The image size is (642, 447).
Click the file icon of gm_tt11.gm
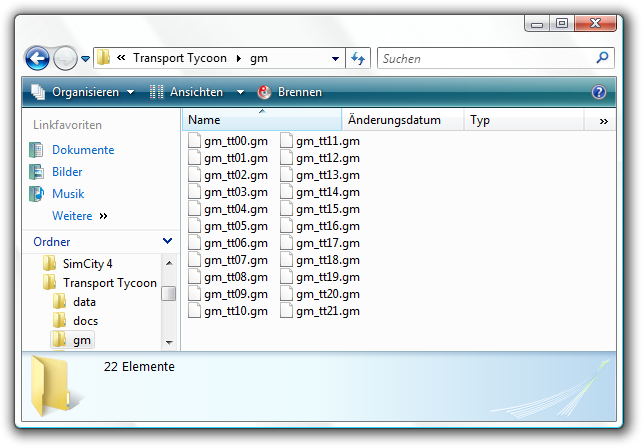click(287, 140)
